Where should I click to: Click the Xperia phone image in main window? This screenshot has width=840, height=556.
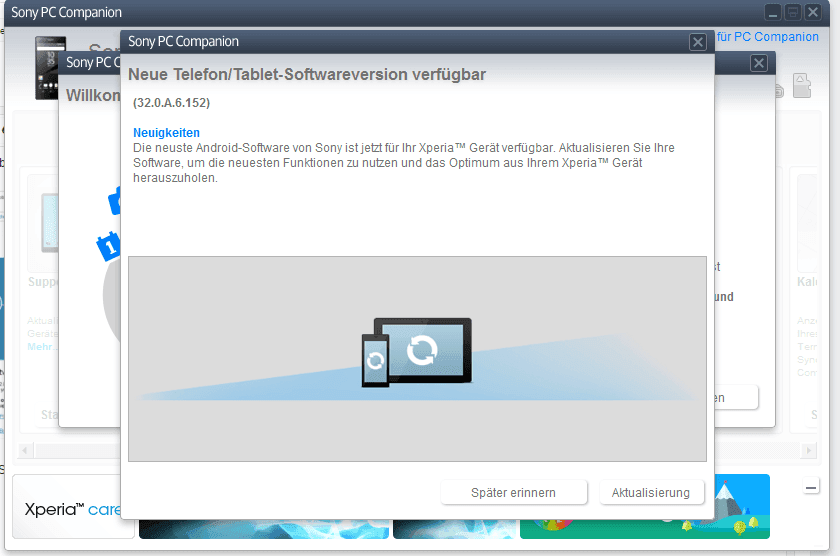[50, 67]
